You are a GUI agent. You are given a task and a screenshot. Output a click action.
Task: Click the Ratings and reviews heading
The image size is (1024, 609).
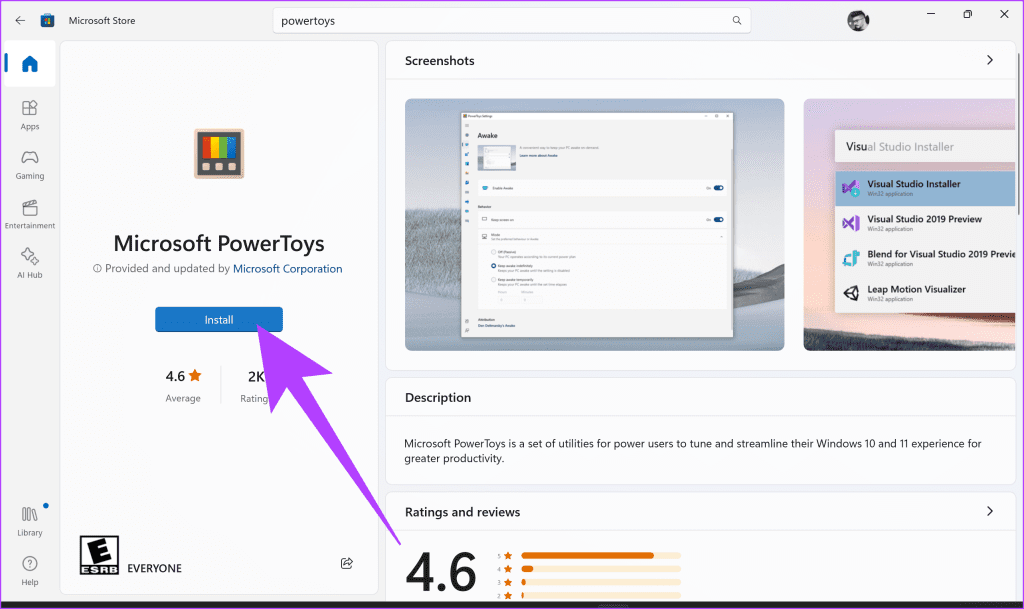pos(462,512)
